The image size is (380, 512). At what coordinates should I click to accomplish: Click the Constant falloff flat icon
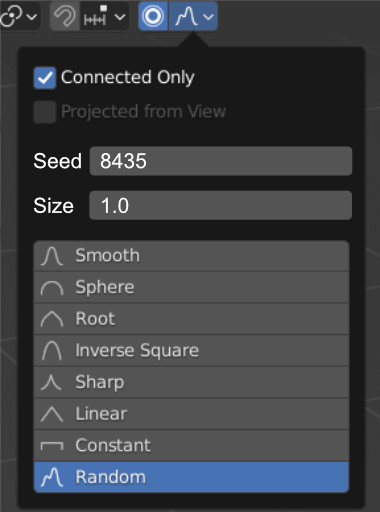pos(52,446)
